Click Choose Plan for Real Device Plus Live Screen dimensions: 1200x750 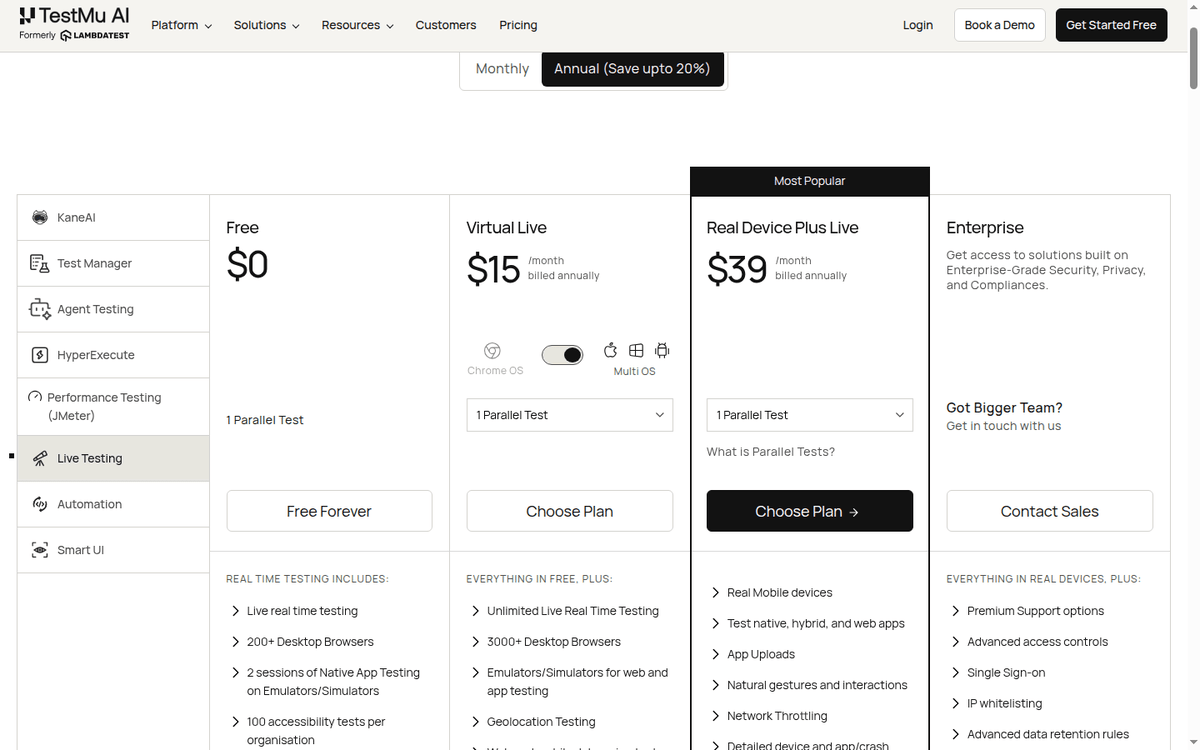pos(810,511)
